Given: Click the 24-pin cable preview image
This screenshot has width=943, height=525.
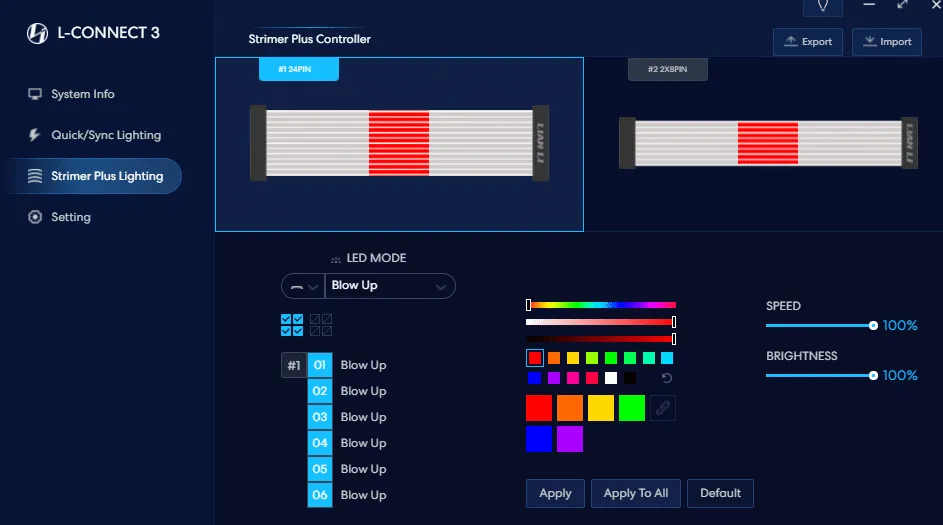Looking at the screenshot, I should 399,143.
